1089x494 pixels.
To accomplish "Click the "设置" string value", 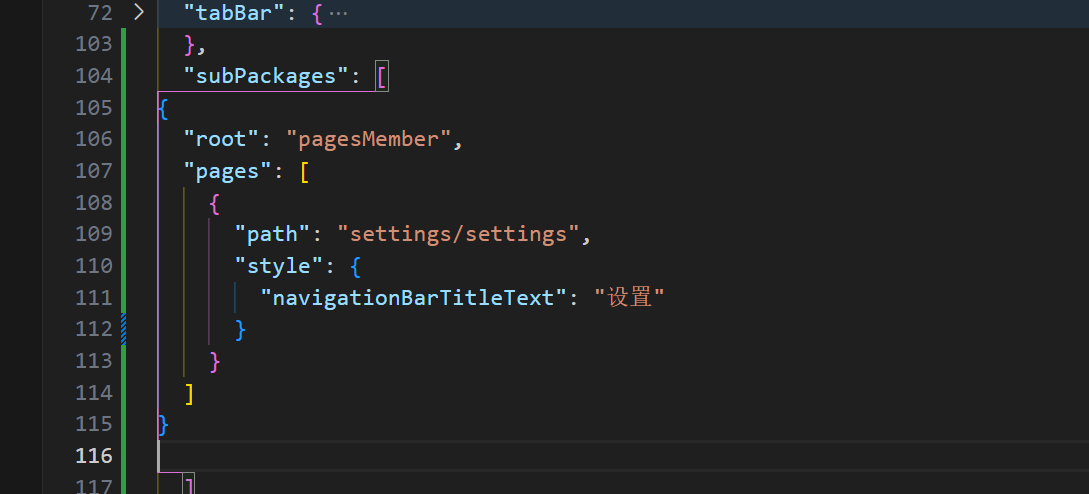I will pos(629,298).
